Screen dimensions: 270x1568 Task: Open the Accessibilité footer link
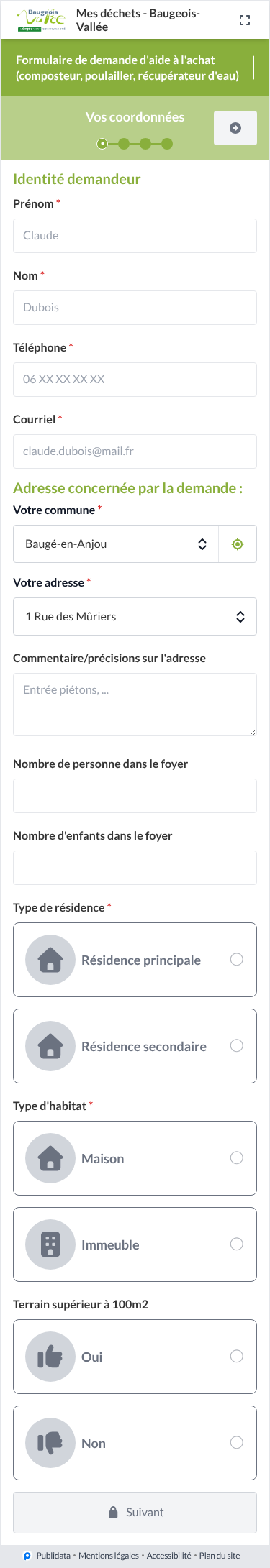169,1556
